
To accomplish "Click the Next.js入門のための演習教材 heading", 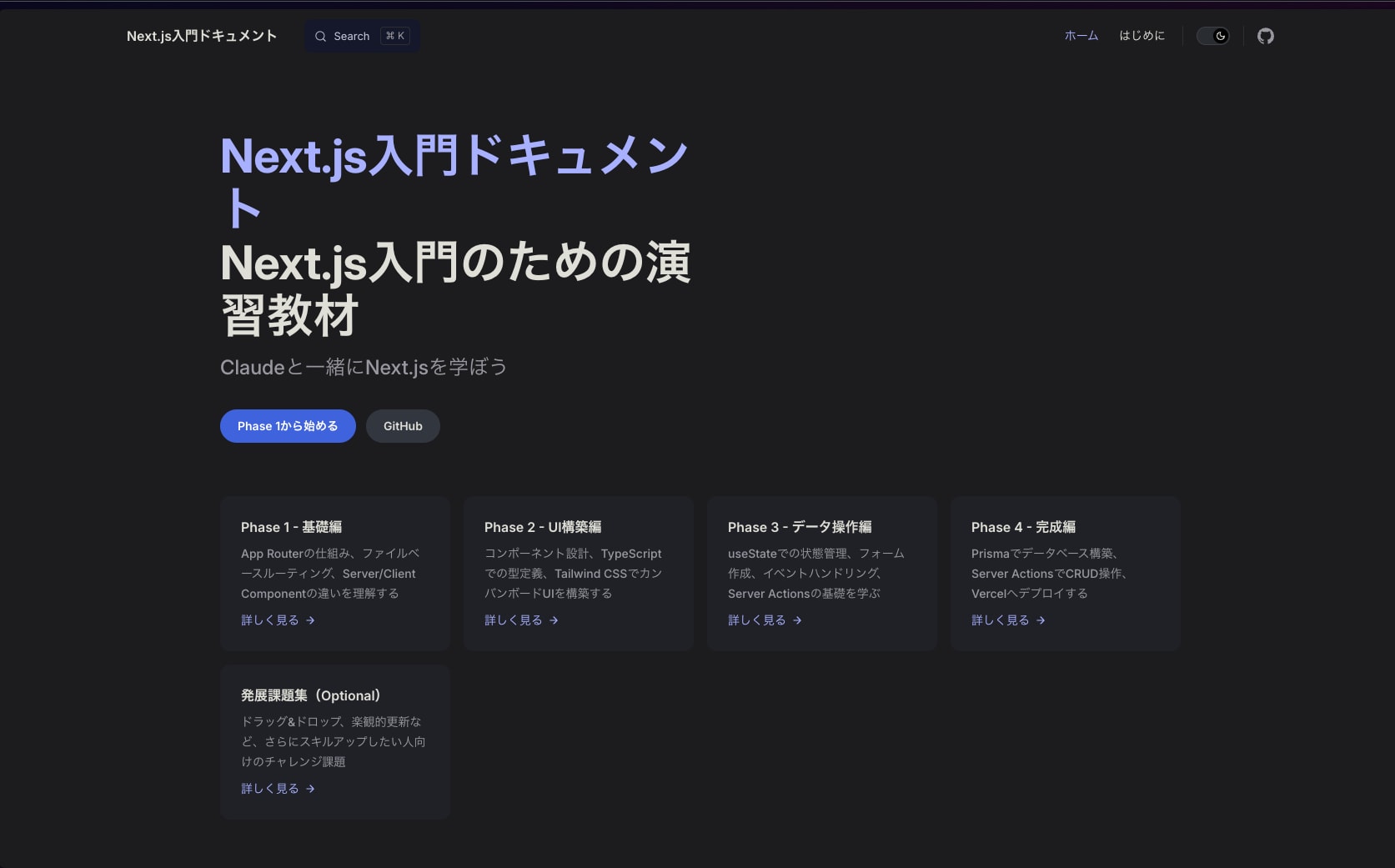I will [455, 288].
